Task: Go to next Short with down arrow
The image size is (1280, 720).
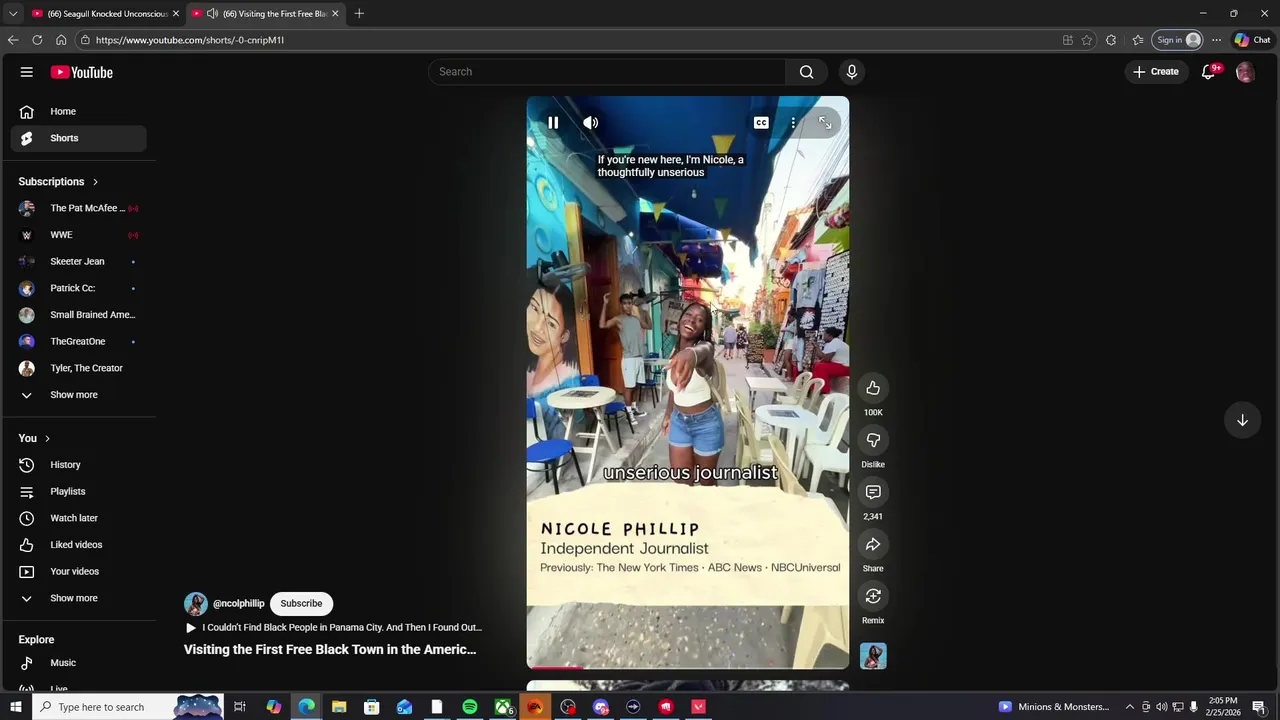Action: (1242, 420)
